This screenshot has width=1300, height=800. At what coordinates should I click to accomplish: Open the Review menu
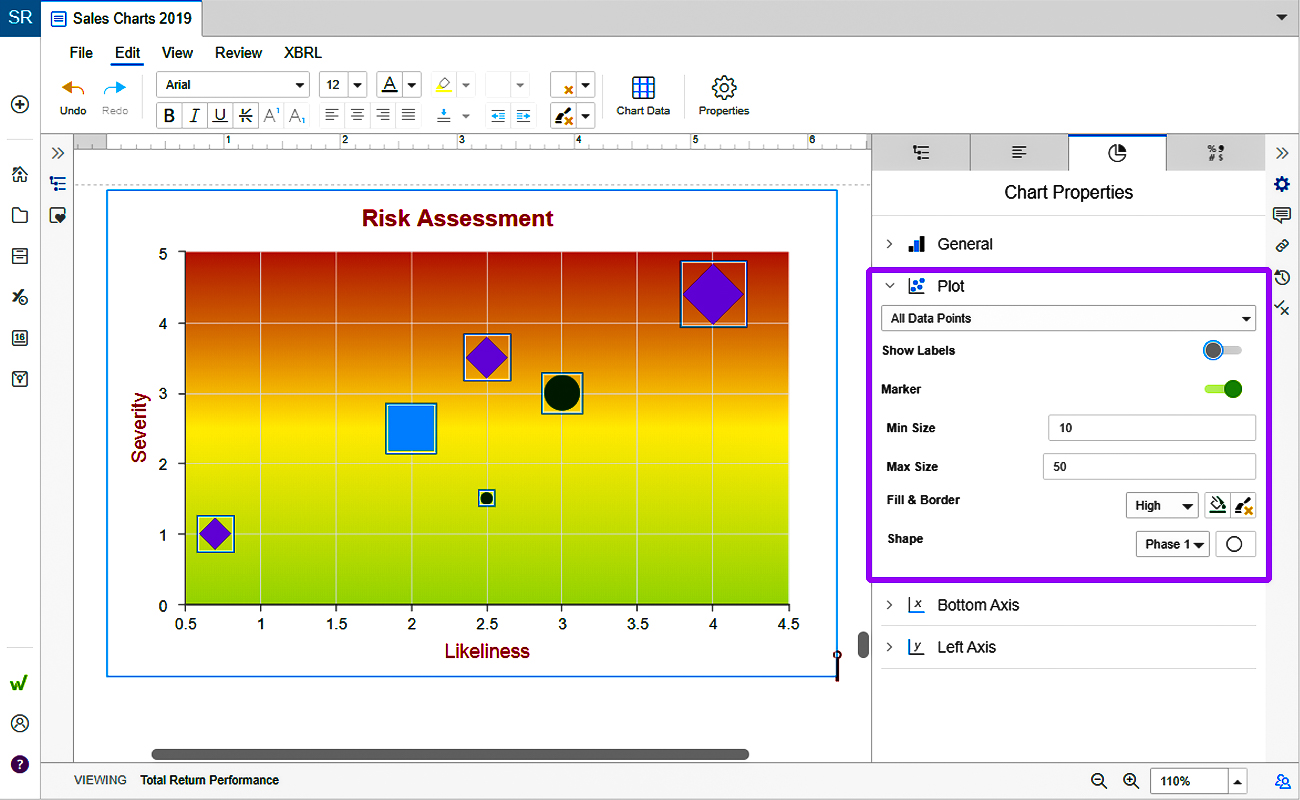[x=238, y=53]
